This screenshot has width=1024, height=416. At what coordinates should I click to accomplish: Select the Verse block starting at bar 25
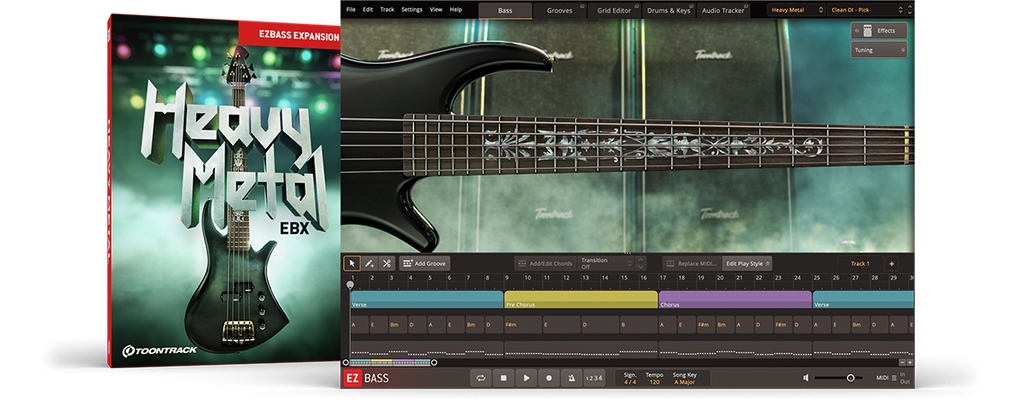point(863,300)
